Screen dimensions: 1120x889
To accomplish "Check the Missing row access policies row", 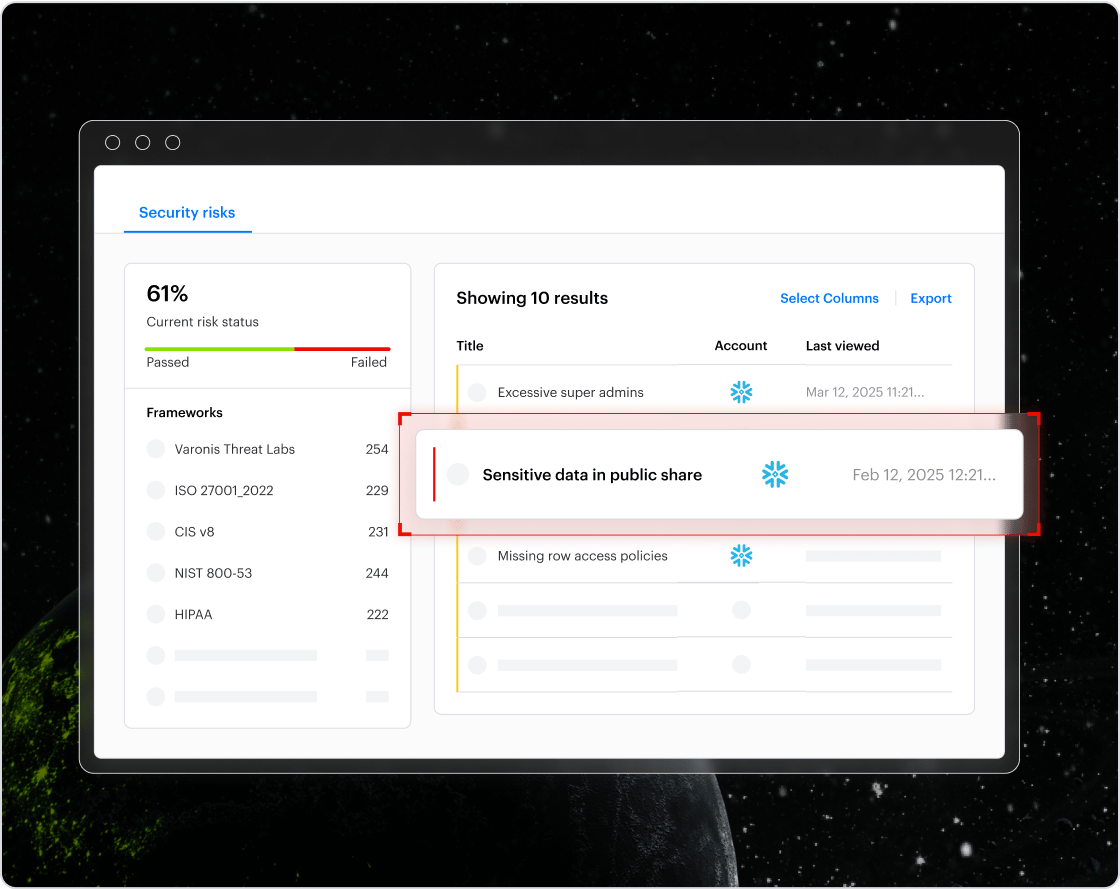I will click(x=477, y=555).
